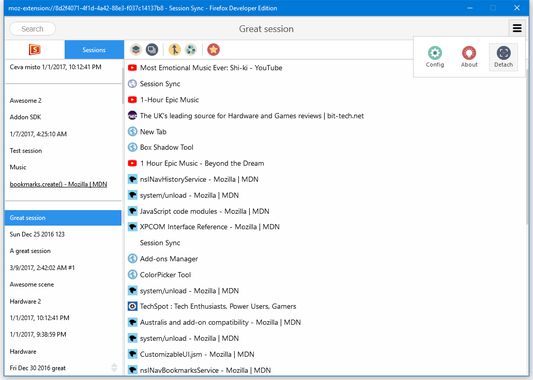This screenshot has width=533, height=380.
Task: Click MDN icon beside nsINavHistoryService
Action: click(x=132, y=179)
